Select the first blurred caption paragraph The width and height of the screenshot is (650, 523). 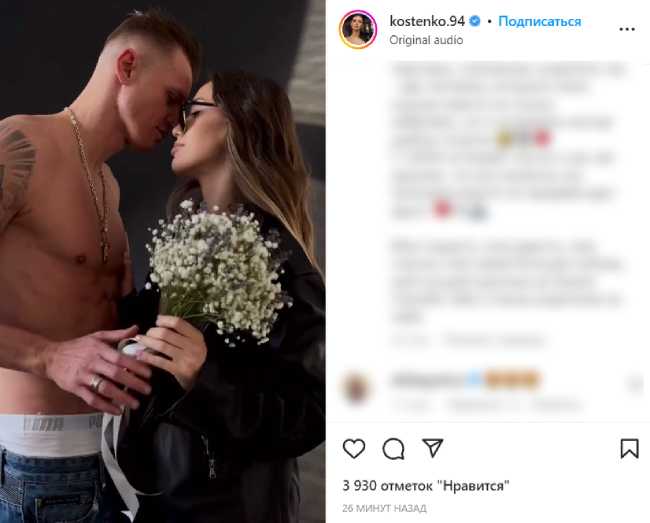click(508, 140)
